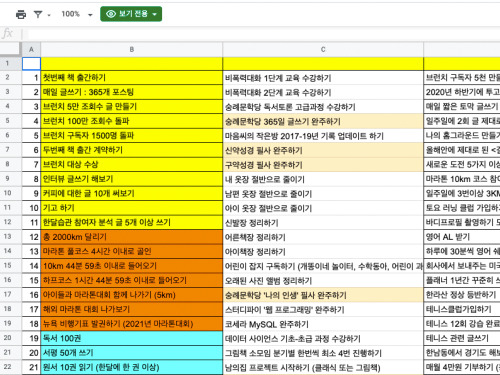500x375 pixels.
Task: Click the select-all corner box
Action: pos(10,49)
